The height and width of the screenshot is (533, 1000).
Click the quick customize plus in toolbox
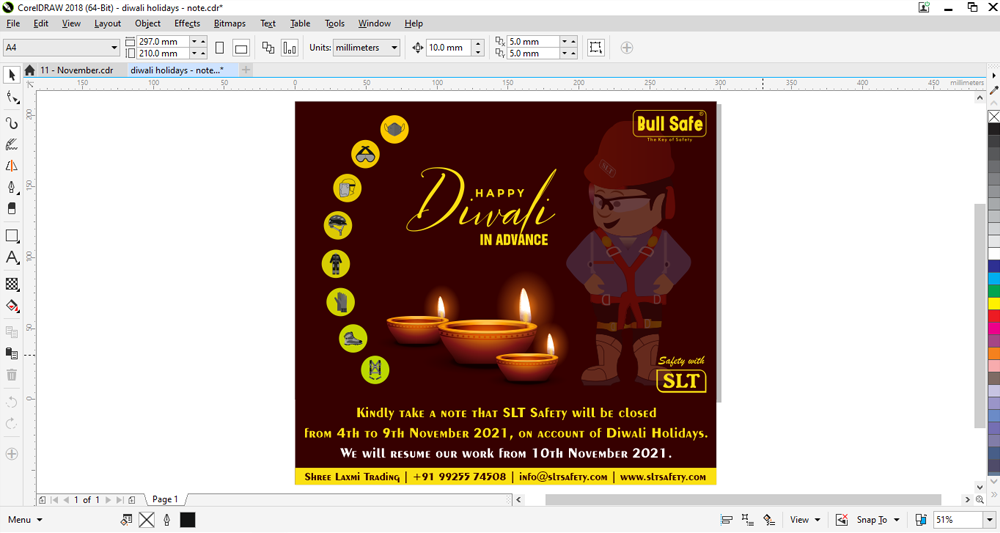click(11, 454)
